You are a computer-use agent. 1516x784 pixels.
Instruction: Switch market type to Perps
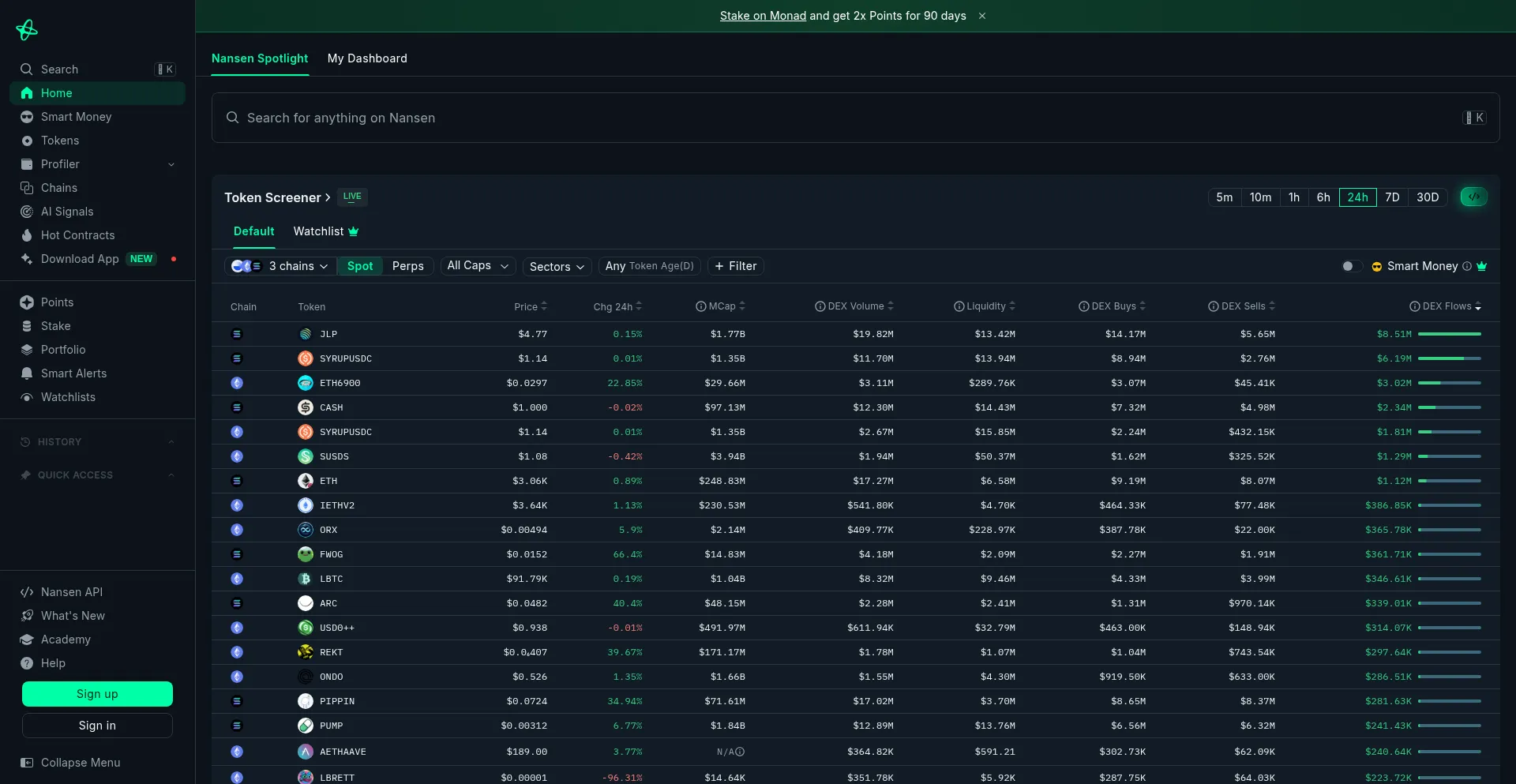(407, 266)
